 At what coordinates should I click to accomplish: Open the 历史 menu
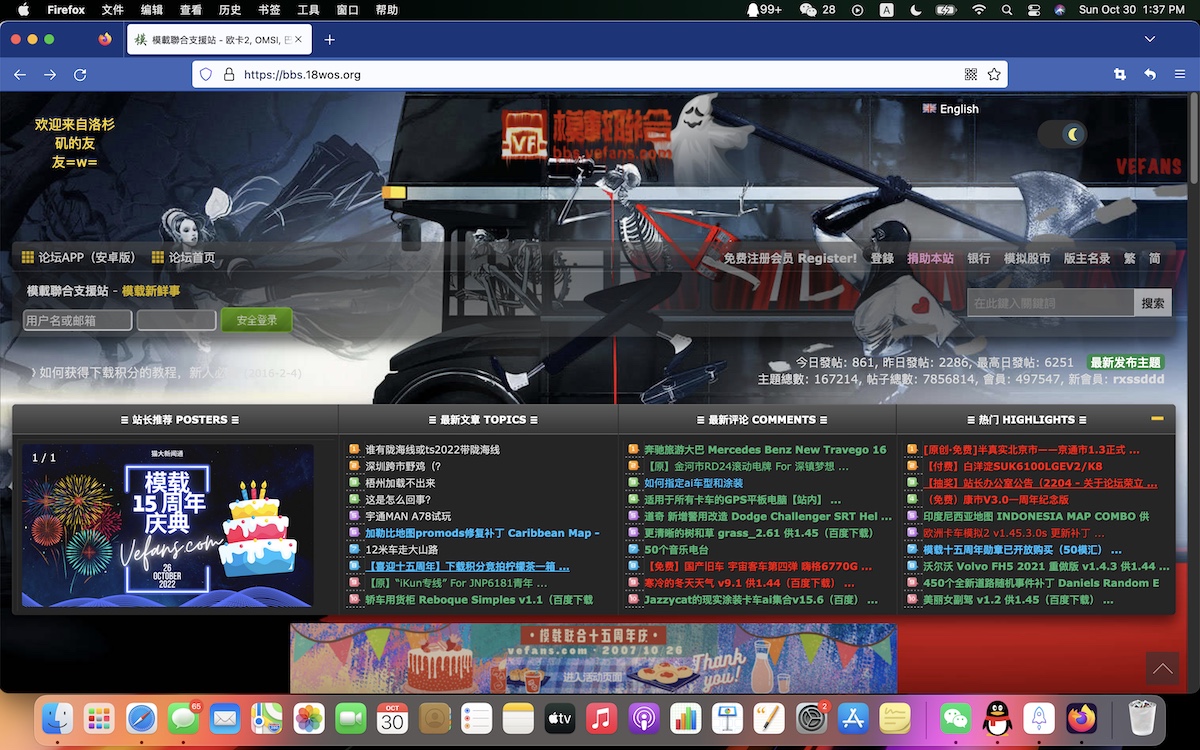pos(230,10)
